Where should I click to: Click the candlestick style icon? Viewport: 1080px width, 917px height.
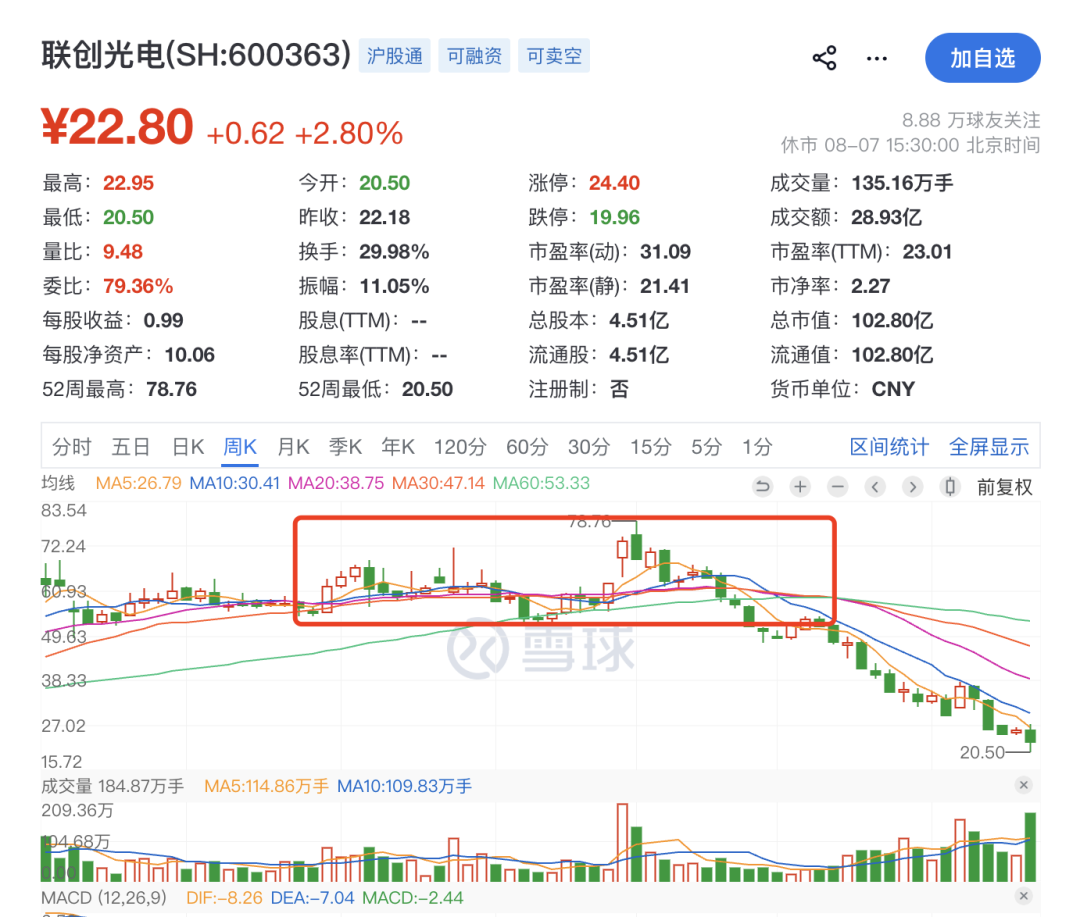[950, 487]
